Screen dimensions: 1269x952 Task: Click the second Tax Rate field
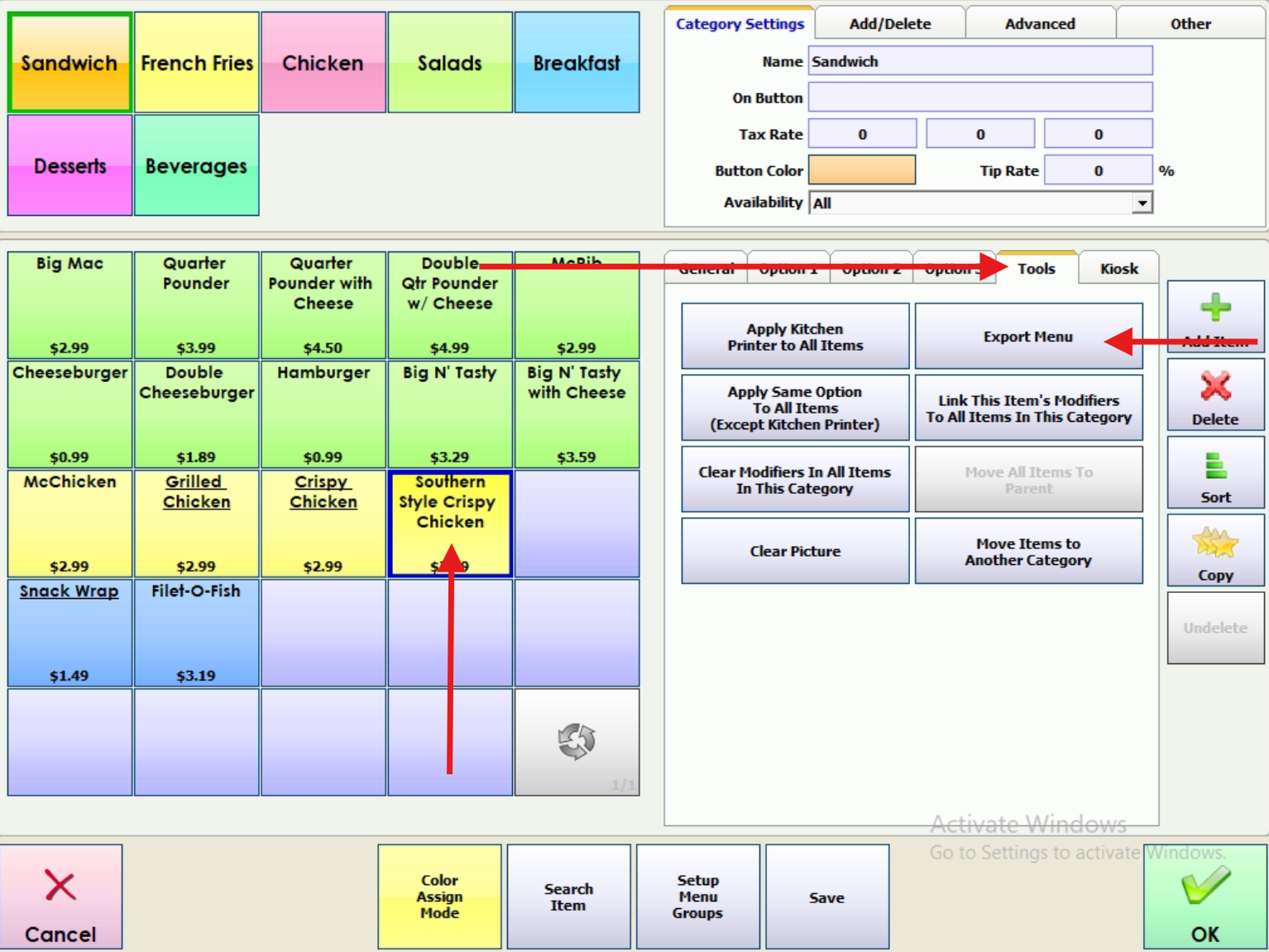coord(980,133)
